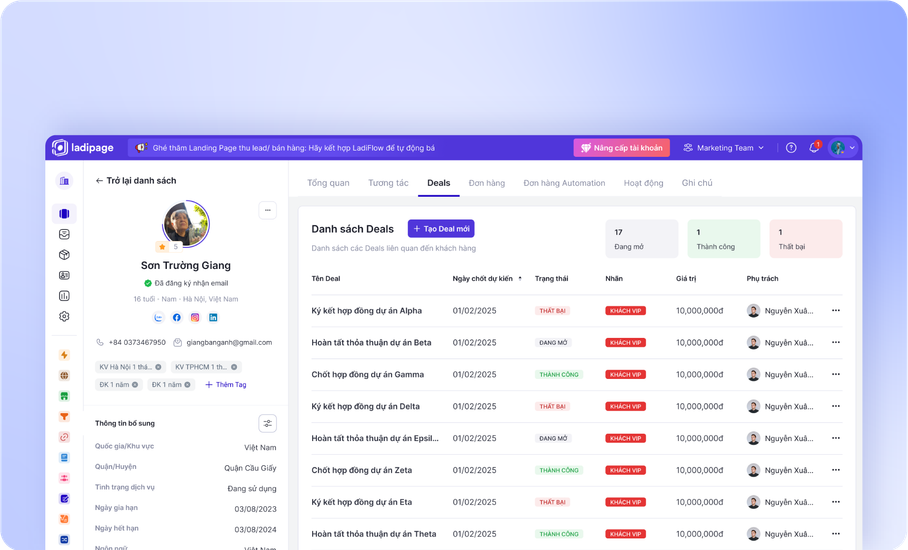Click Nâng cấp tài khoản upgrade button
908x550 pixels.
tap(622, 148)
